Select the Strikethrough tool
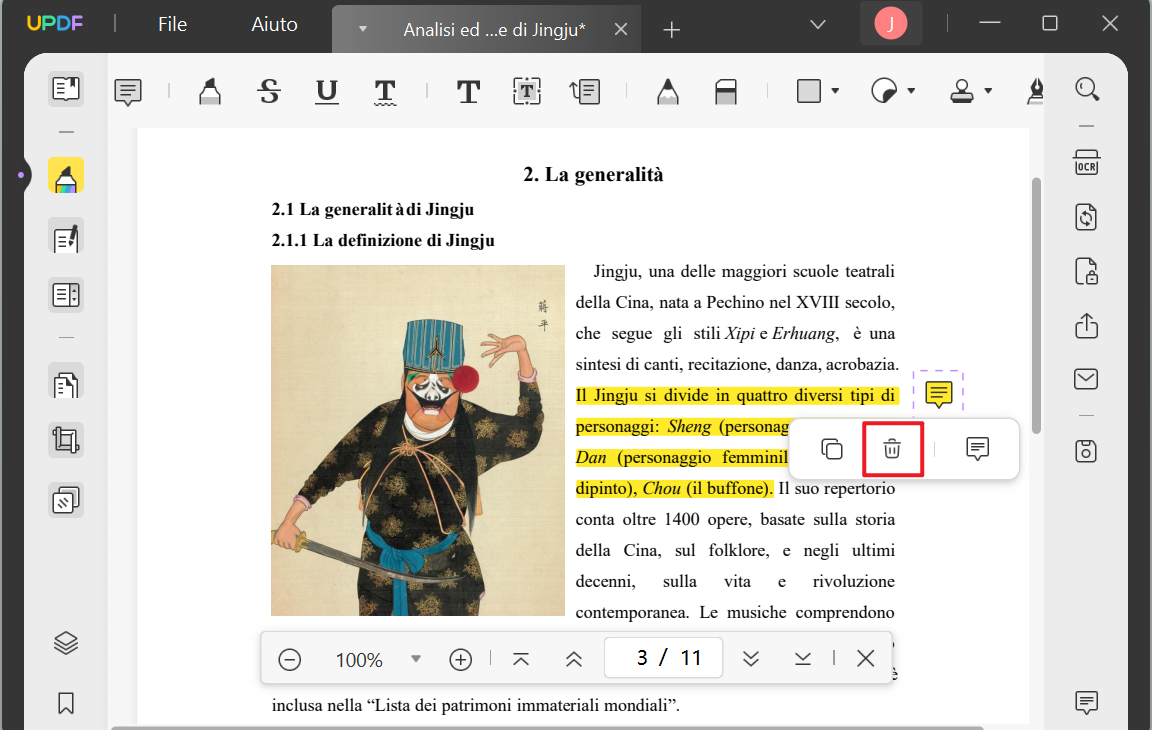Screen dimensions: 1152x730 click(x=269, y=92)
